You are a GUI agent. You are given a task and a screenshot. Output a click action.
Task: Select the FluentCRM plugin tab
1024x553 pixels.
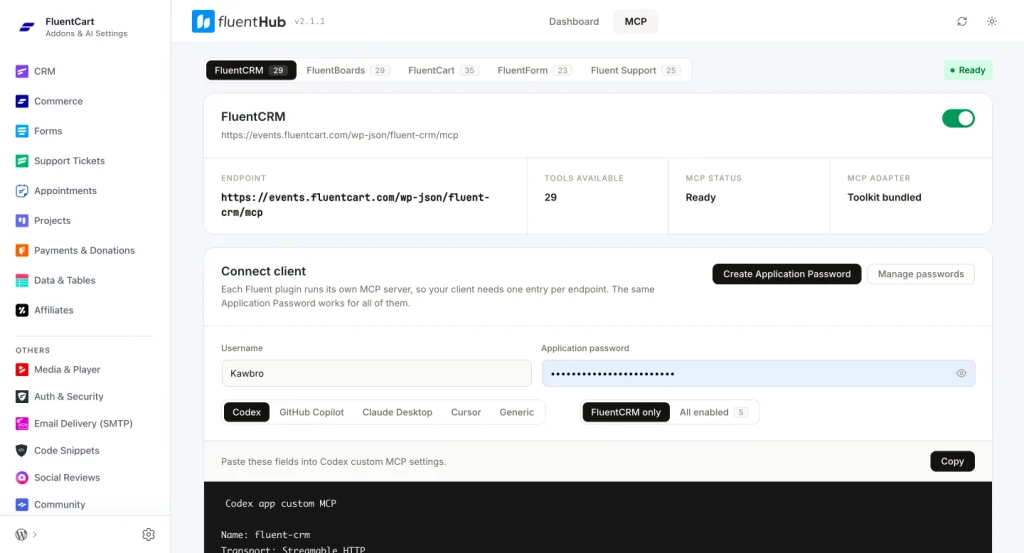(251, 71)
